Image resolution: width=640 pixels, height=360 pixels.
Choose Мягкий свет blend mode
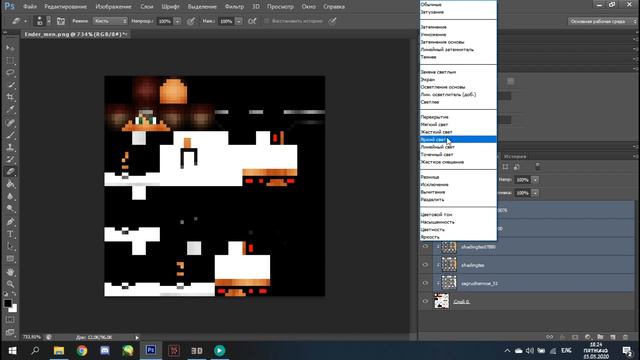pos(458,124)
